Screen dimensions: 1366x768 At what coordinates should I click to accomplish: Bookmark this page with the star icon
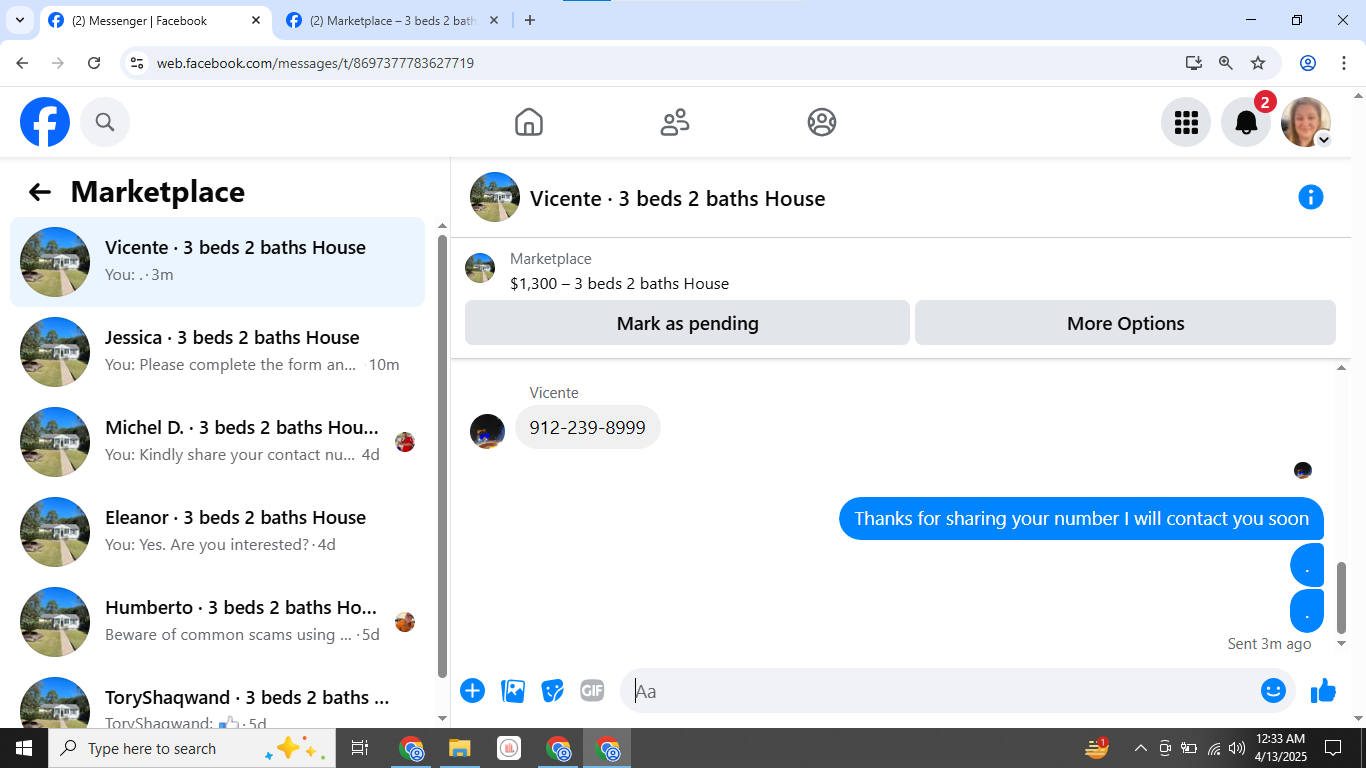click(1258, 63)
